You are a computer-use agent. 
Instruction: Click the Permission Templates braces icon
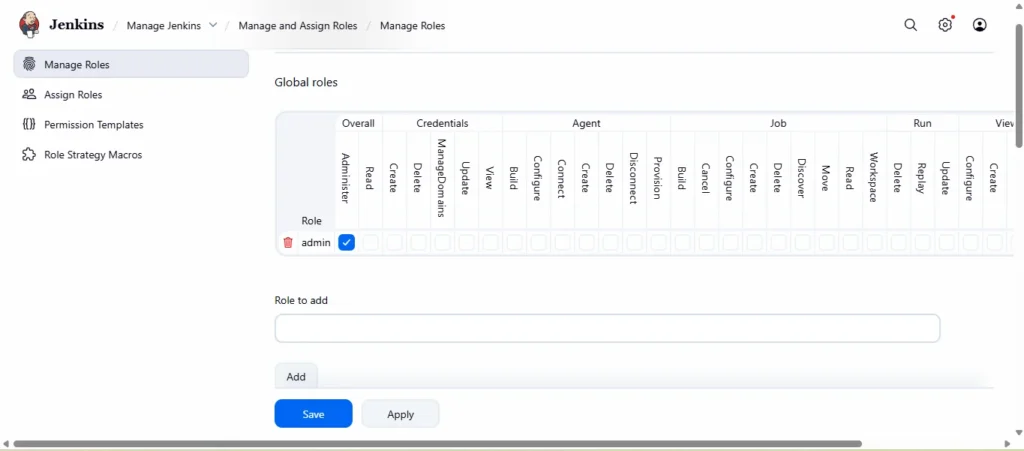point(29,125)
